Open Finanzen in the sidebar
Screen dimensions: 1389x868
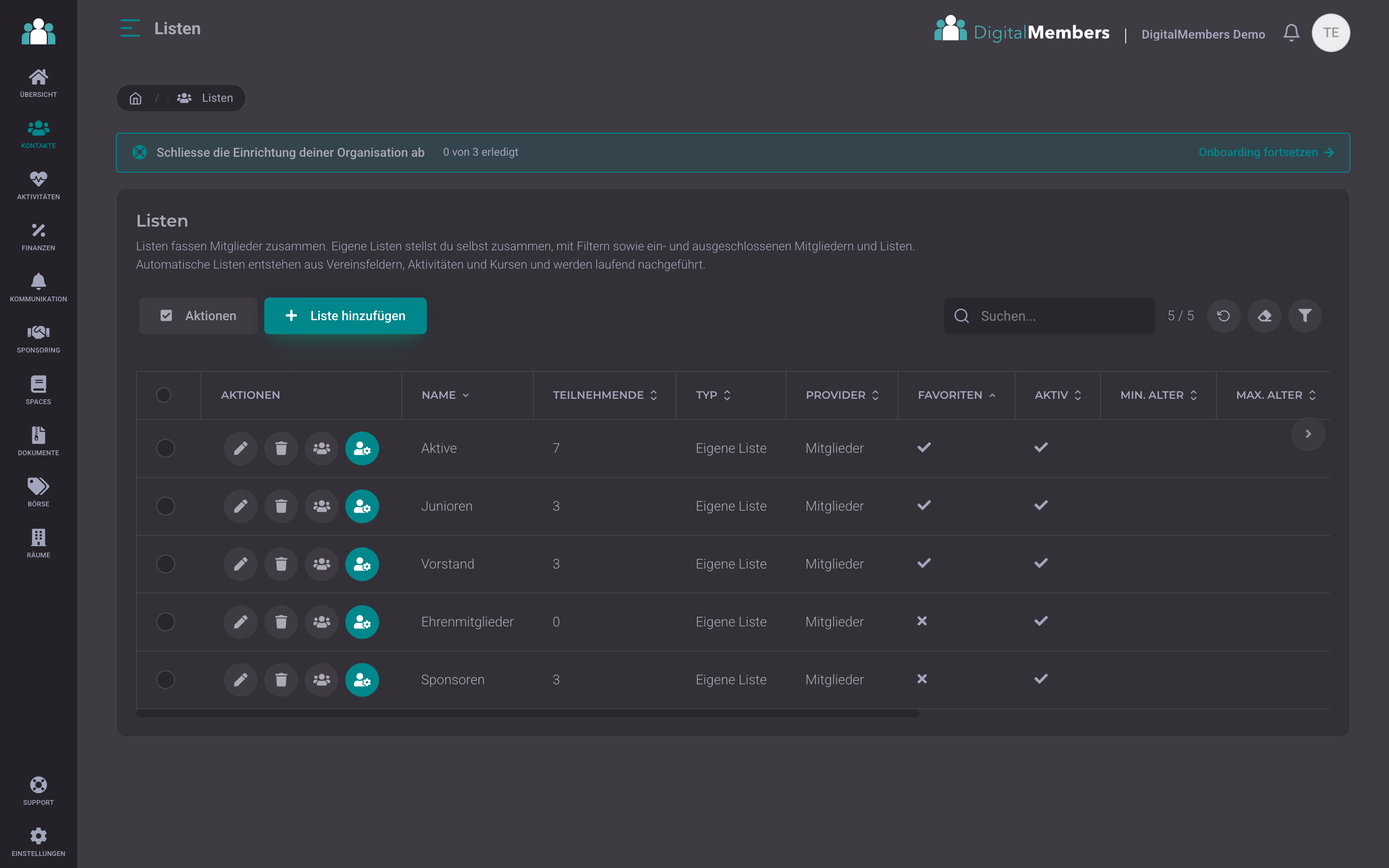point(39,237)
